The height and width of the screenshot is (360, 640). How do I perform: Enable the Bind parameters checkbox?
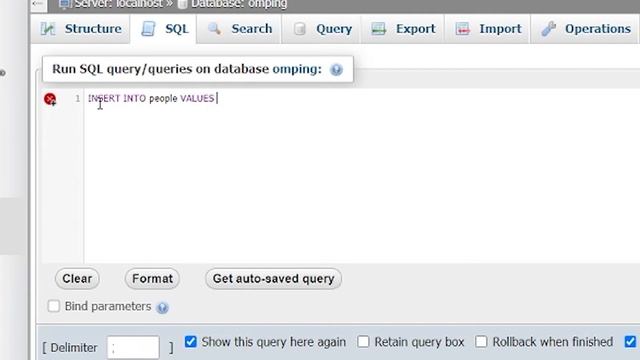(54, 306)
